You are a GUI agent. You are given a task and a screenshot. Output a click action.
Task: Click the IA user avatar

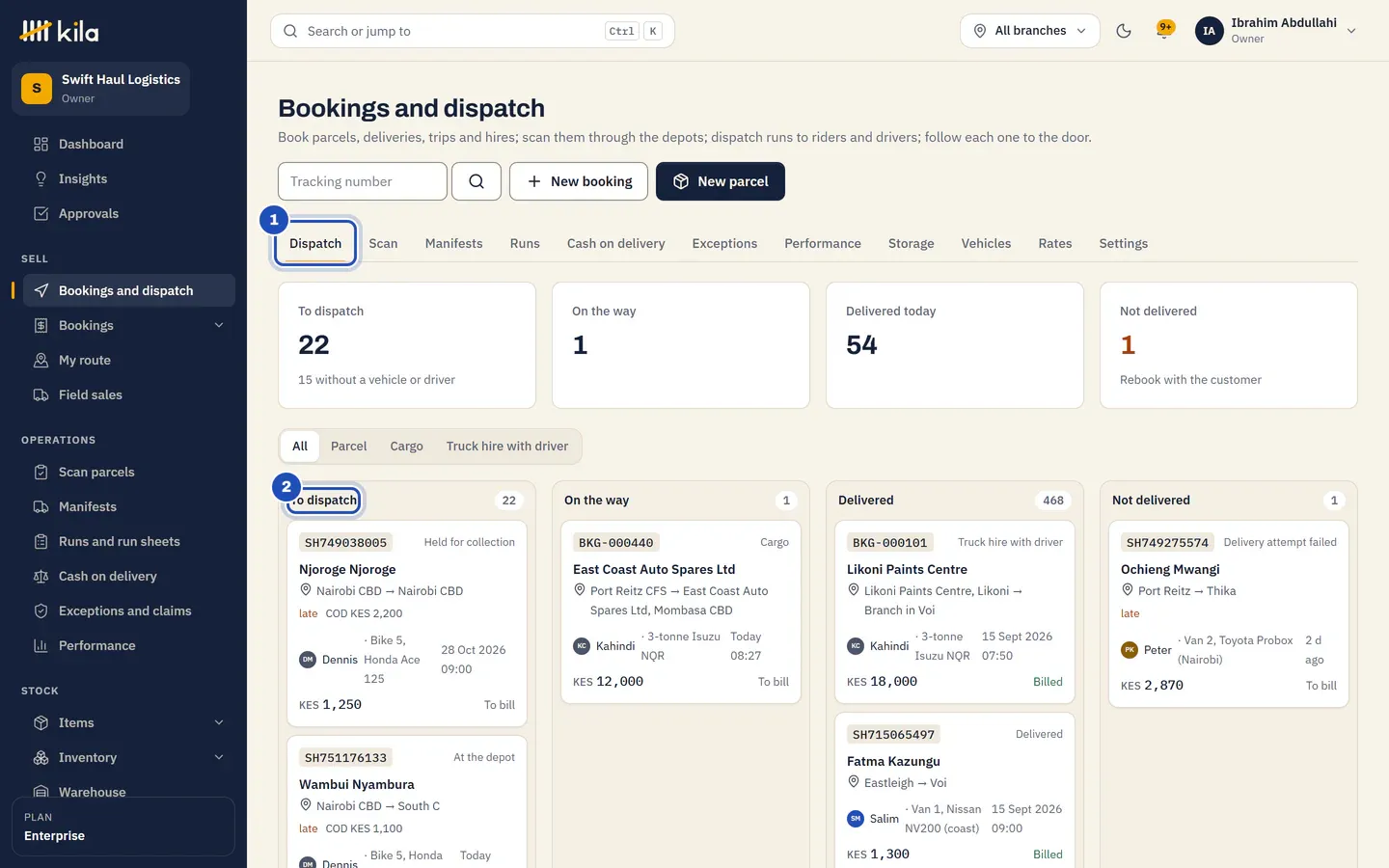point(1209,31)
